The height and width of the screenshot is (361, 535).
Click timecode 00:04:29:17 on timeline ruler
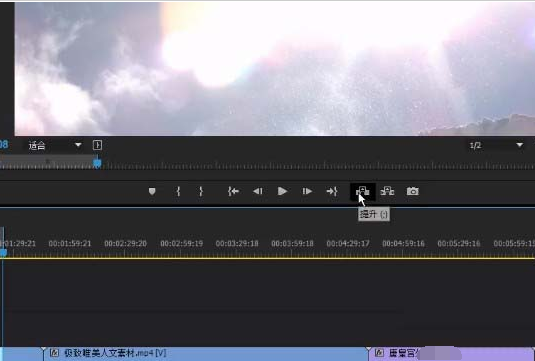[348, 243]
